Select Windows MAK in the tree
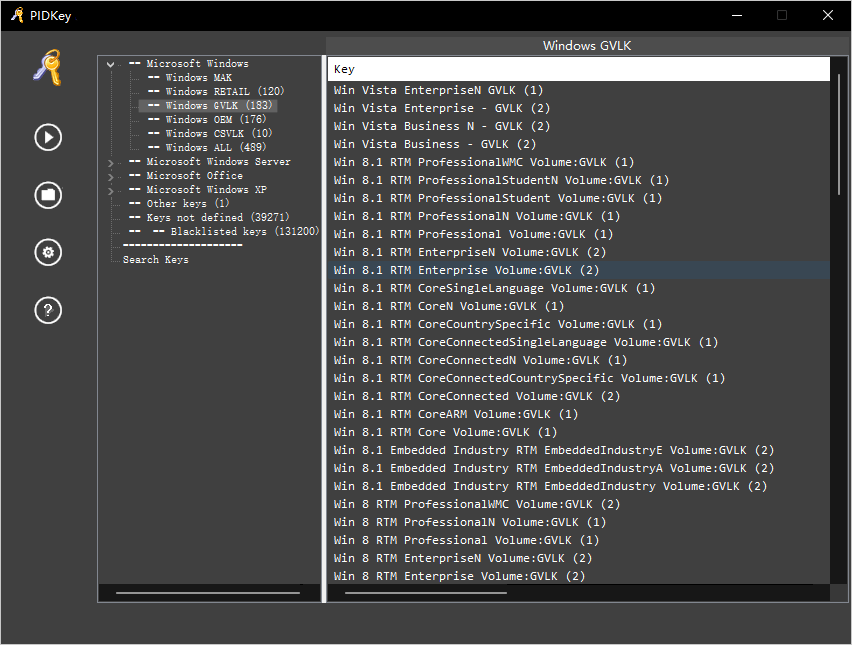 (x=199, y=78)
